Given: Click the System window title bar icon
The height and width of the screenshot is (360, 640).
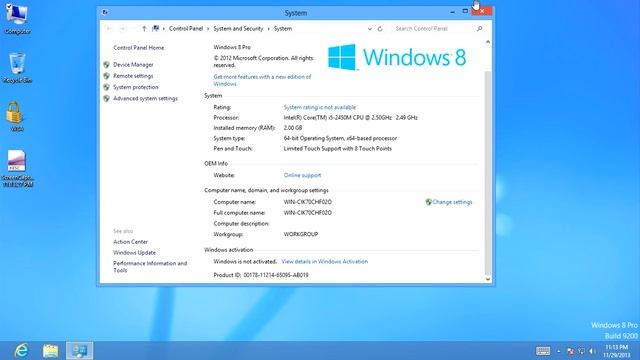Looking at the screenshot, I should point(105,12).
